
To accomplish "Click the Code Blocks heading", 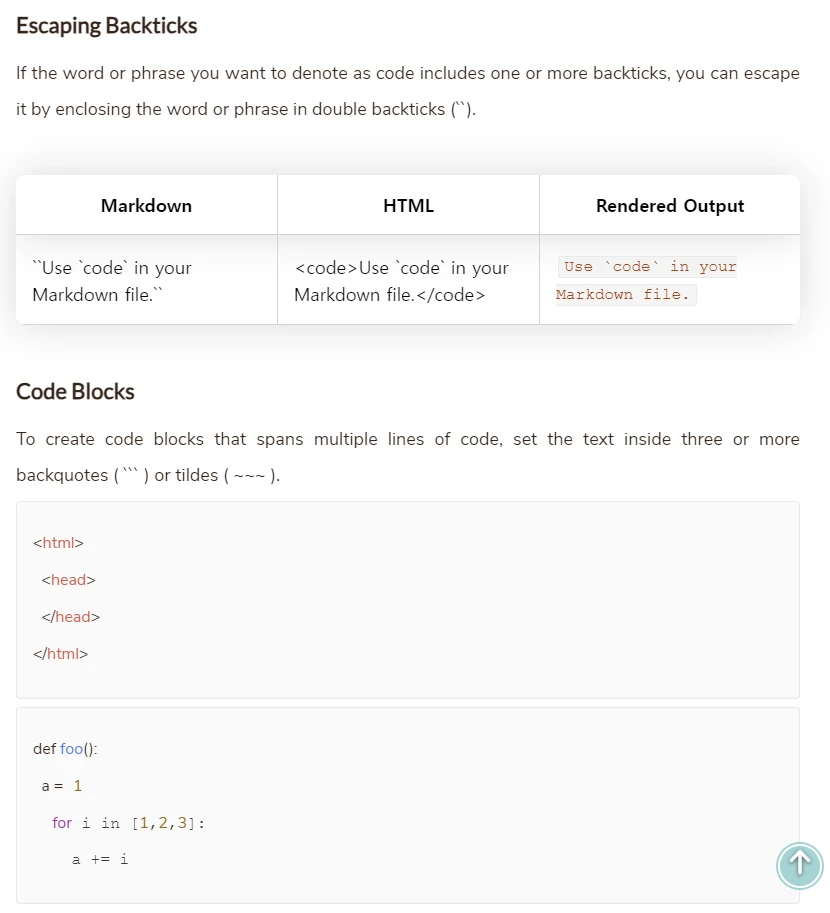I will (x=75, y=391).
